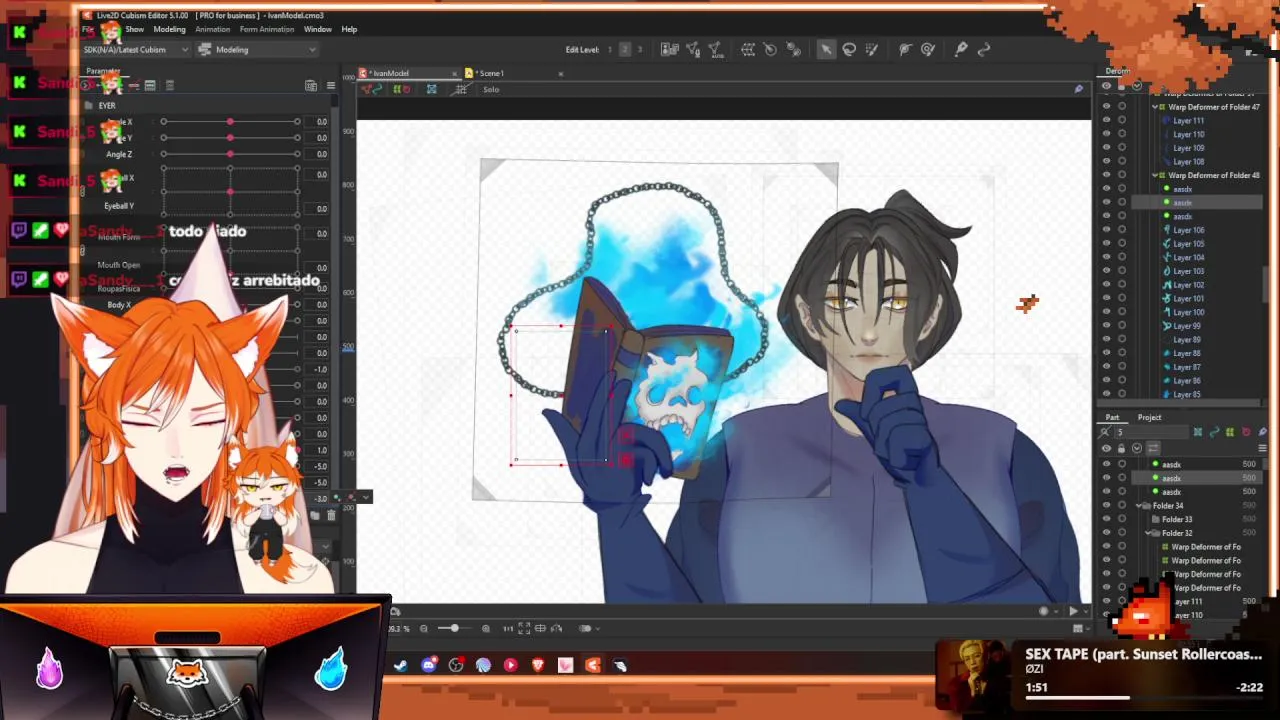Click the Solo button
Image resolution: width=1280 pixels, height=720 pixels.
pyautogui.click(x=491, y=89)
